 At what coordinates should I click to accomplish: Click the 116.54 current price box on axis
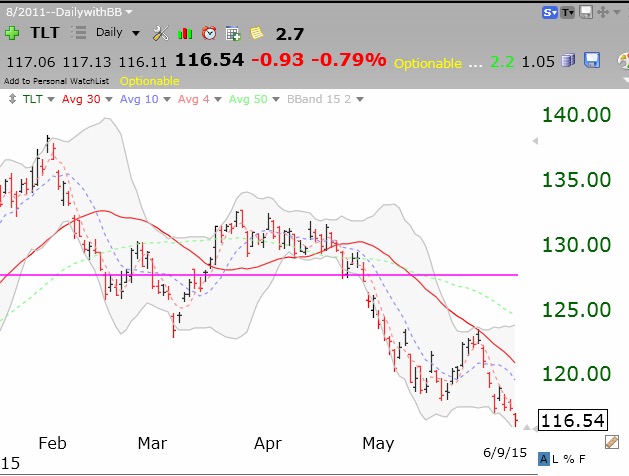click(573, 420)
